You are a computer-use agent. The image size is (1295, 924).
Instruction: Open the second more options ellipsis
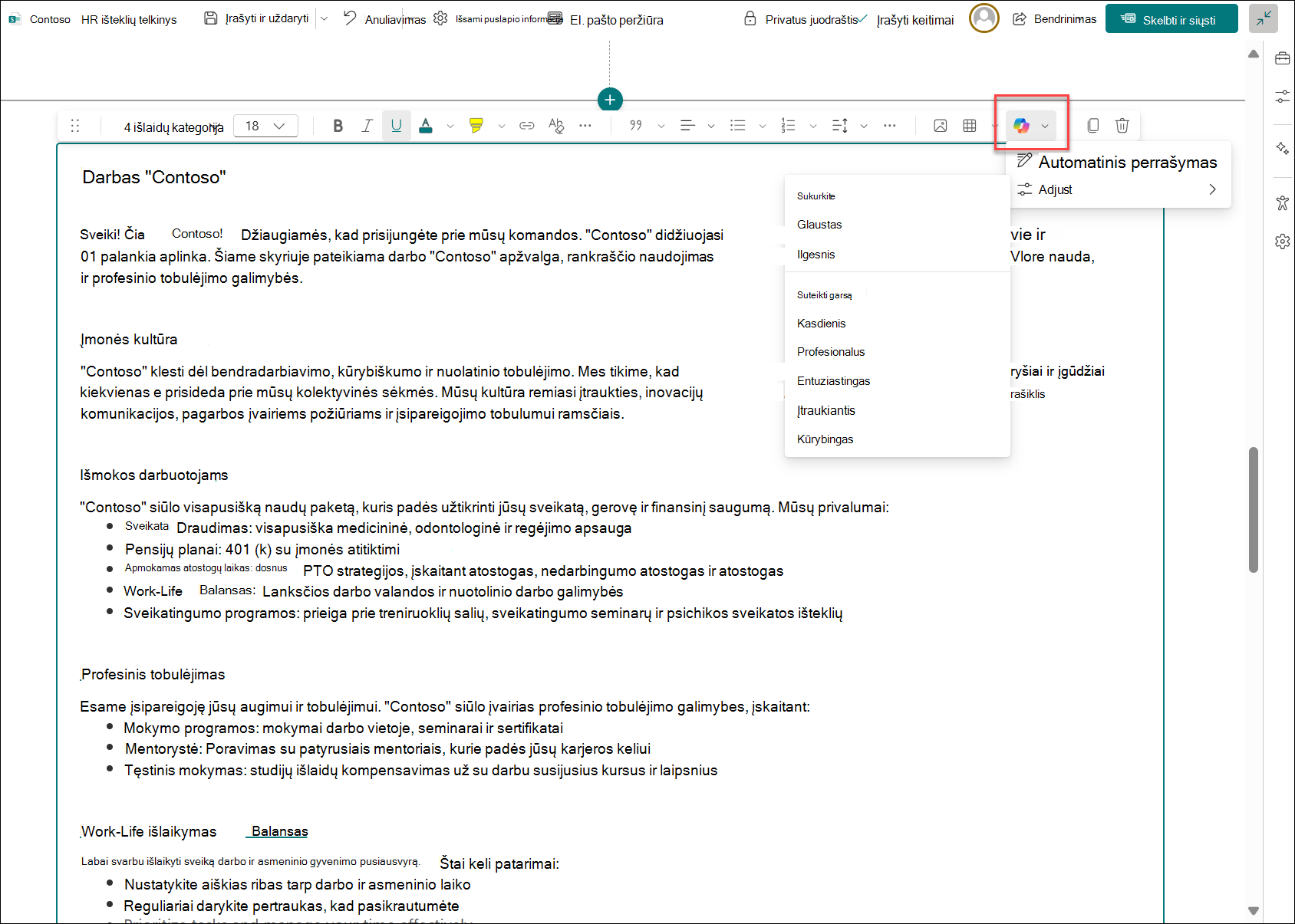pyautogui.click(x=890, y=126)
